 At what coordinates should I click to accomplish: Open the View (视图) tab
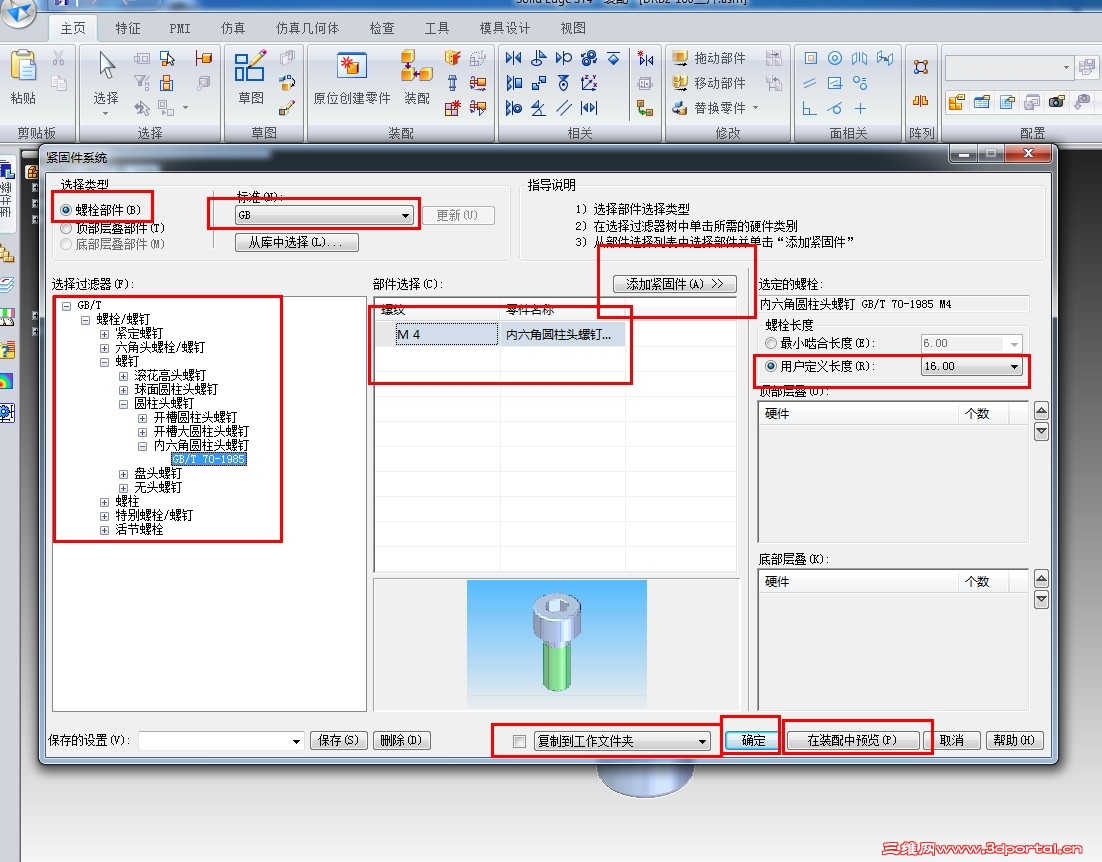(573, 28)
